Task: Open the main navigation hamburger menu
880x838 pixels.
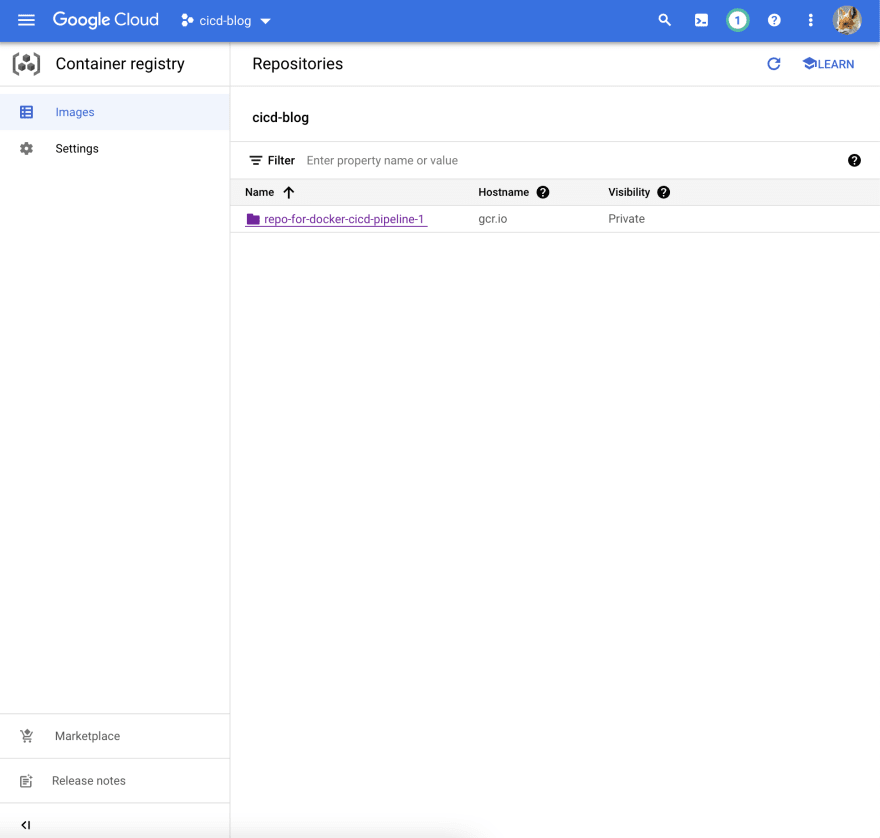Action: point(26,21)
